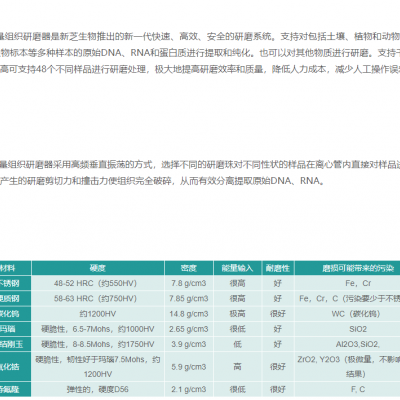
Task: Select the SiO2 contamination cell in 玛瑙 row
Action: [x=347, y=329]
